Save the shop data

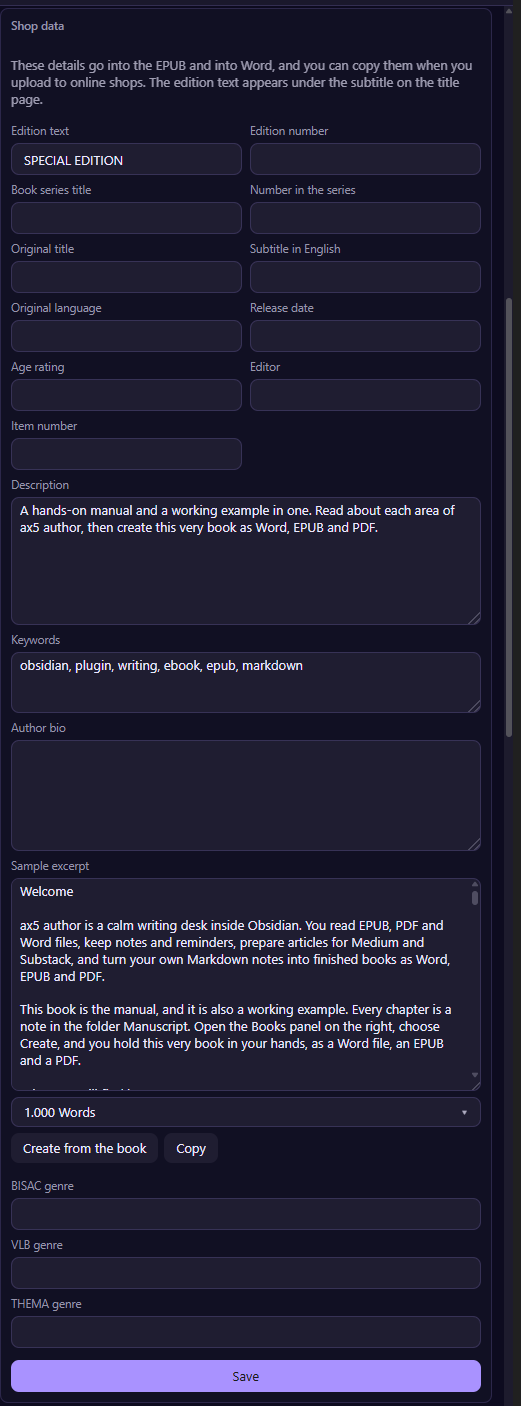coord(246,1376)
